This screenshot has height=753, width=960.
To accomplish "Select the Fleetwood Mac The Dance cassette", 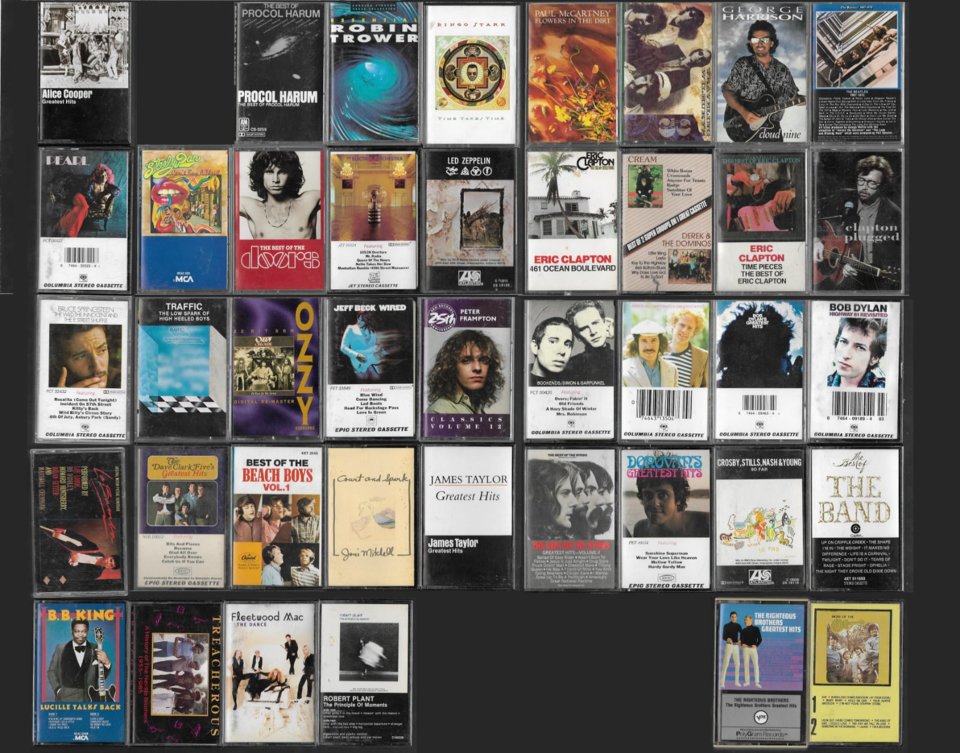I will pyautogui.click(x=270, y=672).
